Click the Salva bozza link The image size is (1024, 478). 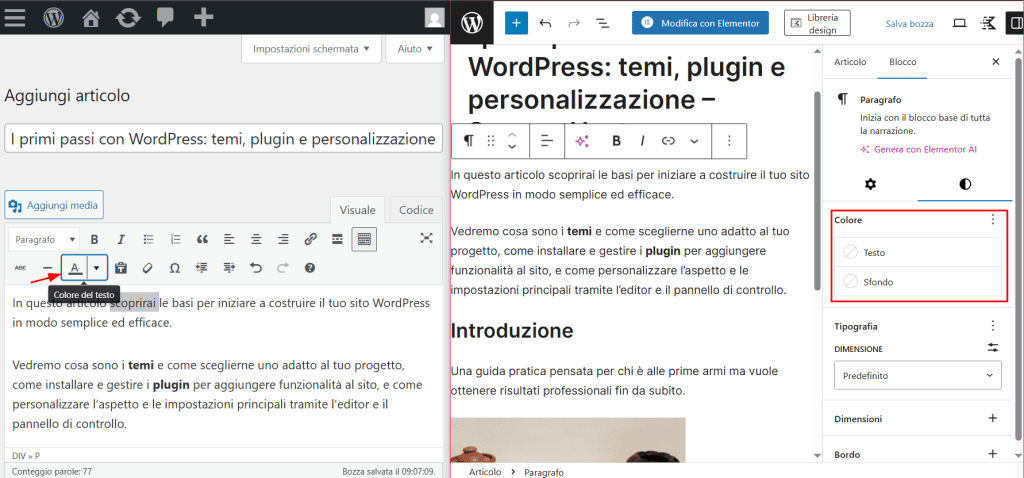[909, 22]
